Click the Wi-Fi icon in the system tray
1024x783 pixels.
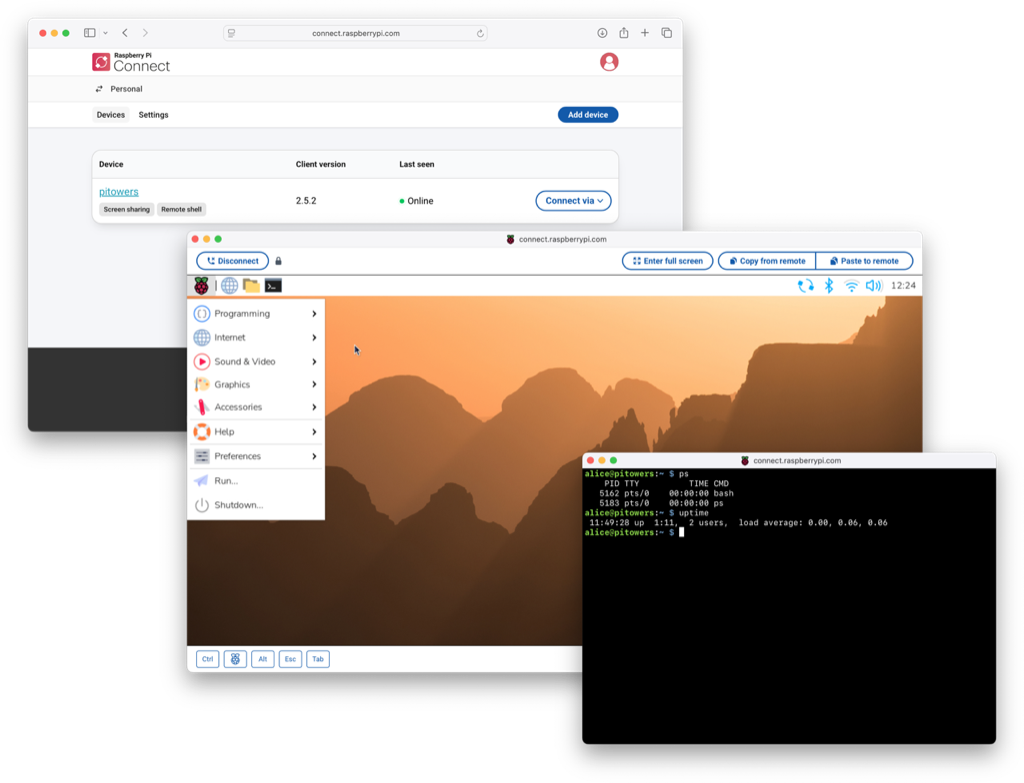coord(850,285)
